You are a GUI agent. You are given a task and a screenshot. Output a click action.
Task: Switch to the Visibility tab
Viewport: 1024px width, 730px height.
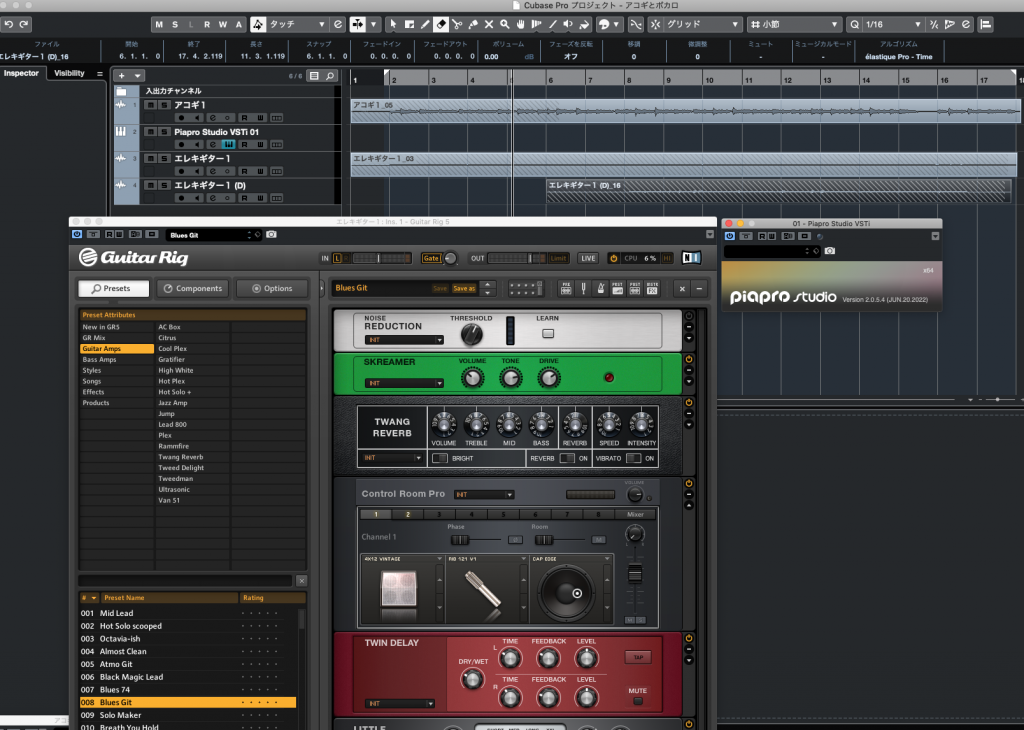point(69,73)
